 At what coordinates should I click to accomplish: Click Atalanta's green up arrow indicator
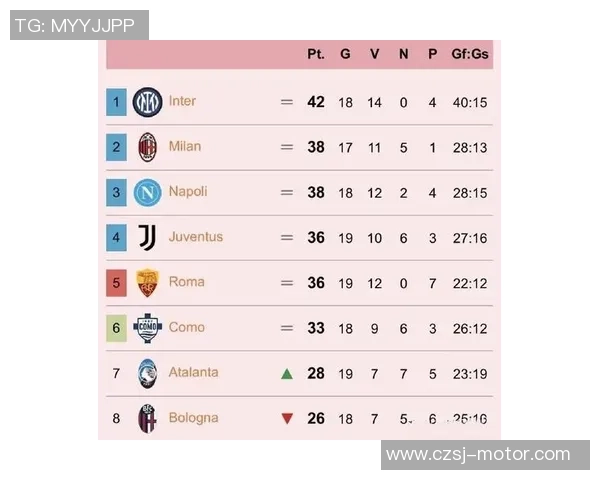coord(287,374)
